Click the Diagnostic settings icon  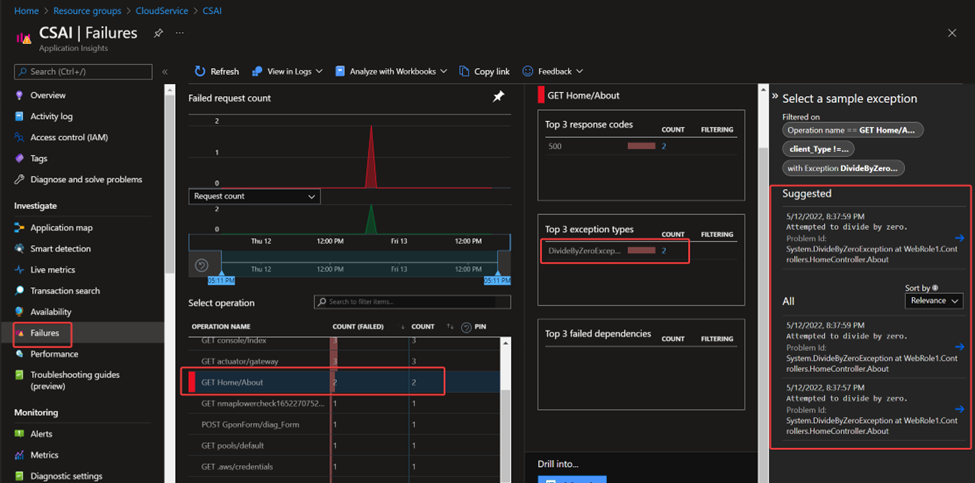19,476
